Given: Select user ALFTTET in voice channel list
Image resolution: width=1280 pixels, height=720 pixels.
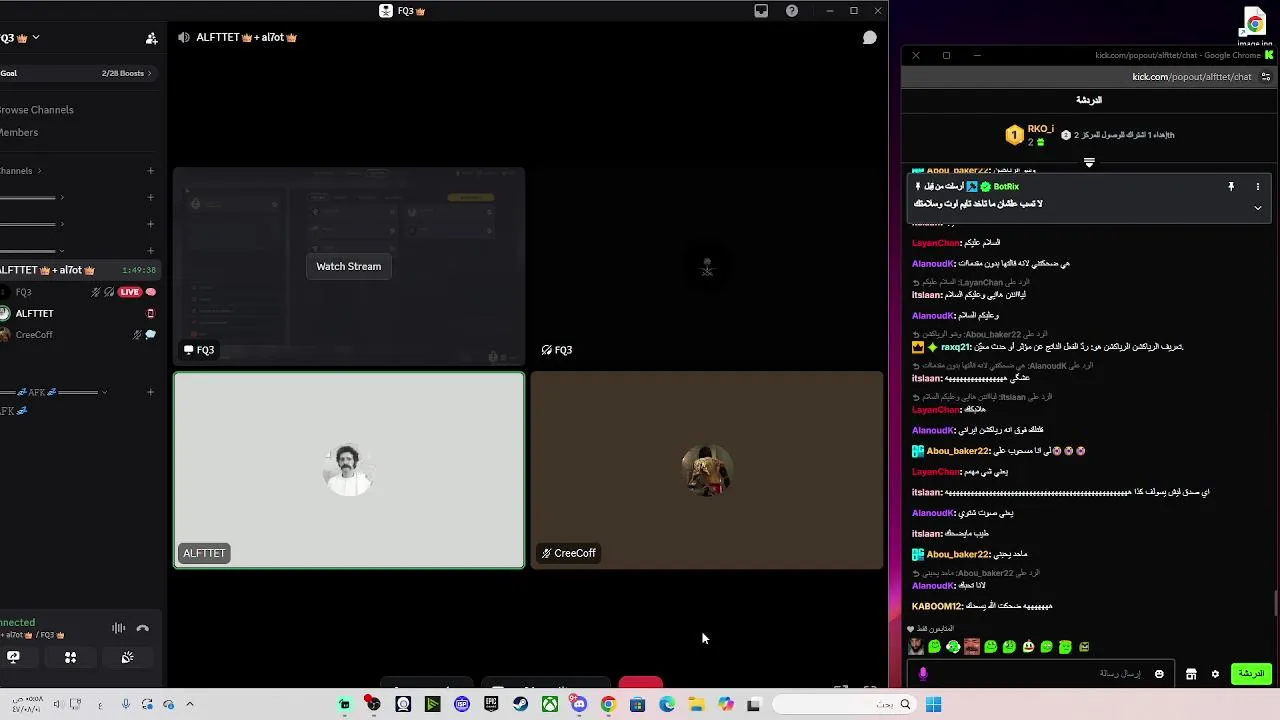Looking at the screenshot, I should [78, 313].
